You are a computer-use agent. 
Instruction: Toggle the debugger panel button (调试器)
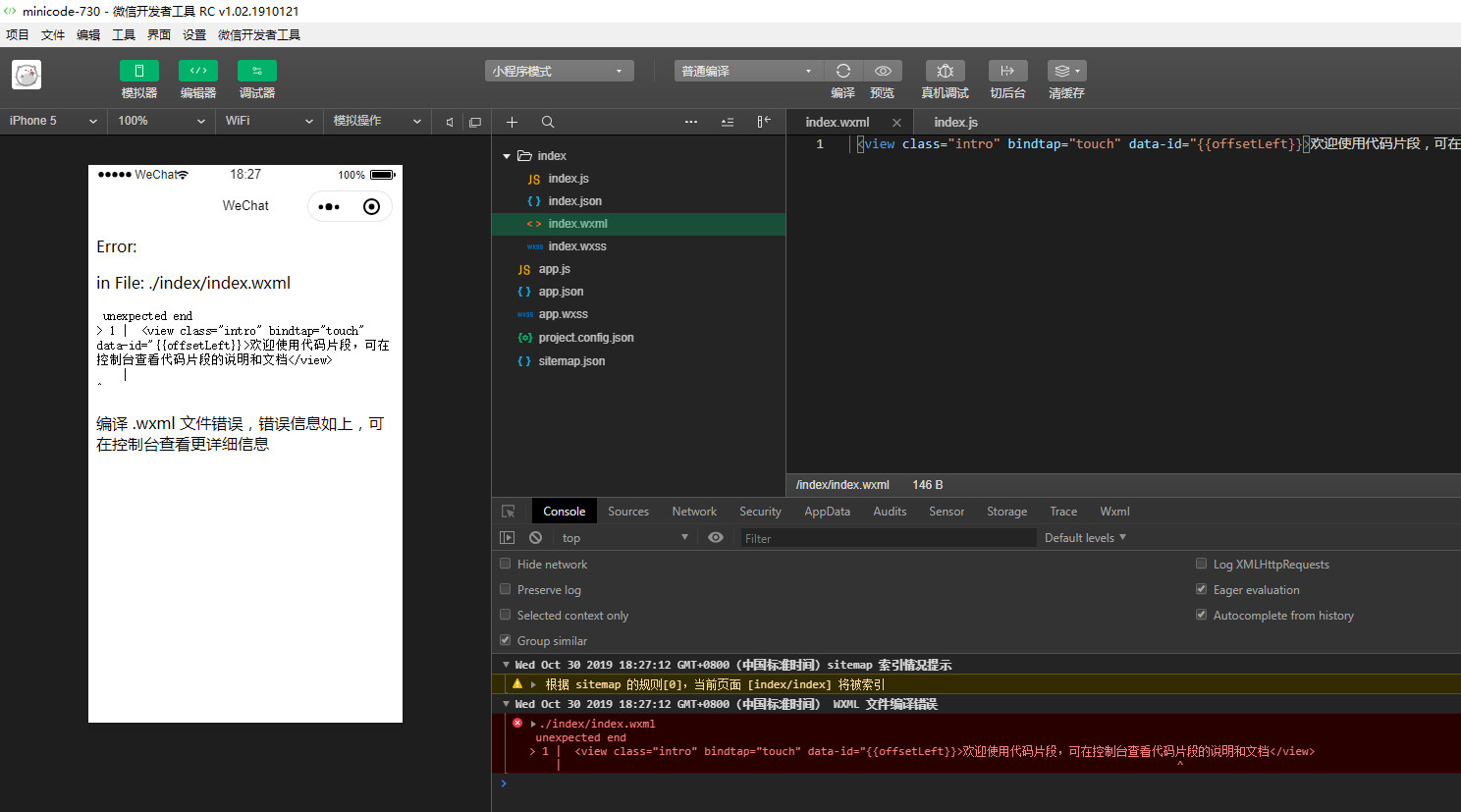257,71
